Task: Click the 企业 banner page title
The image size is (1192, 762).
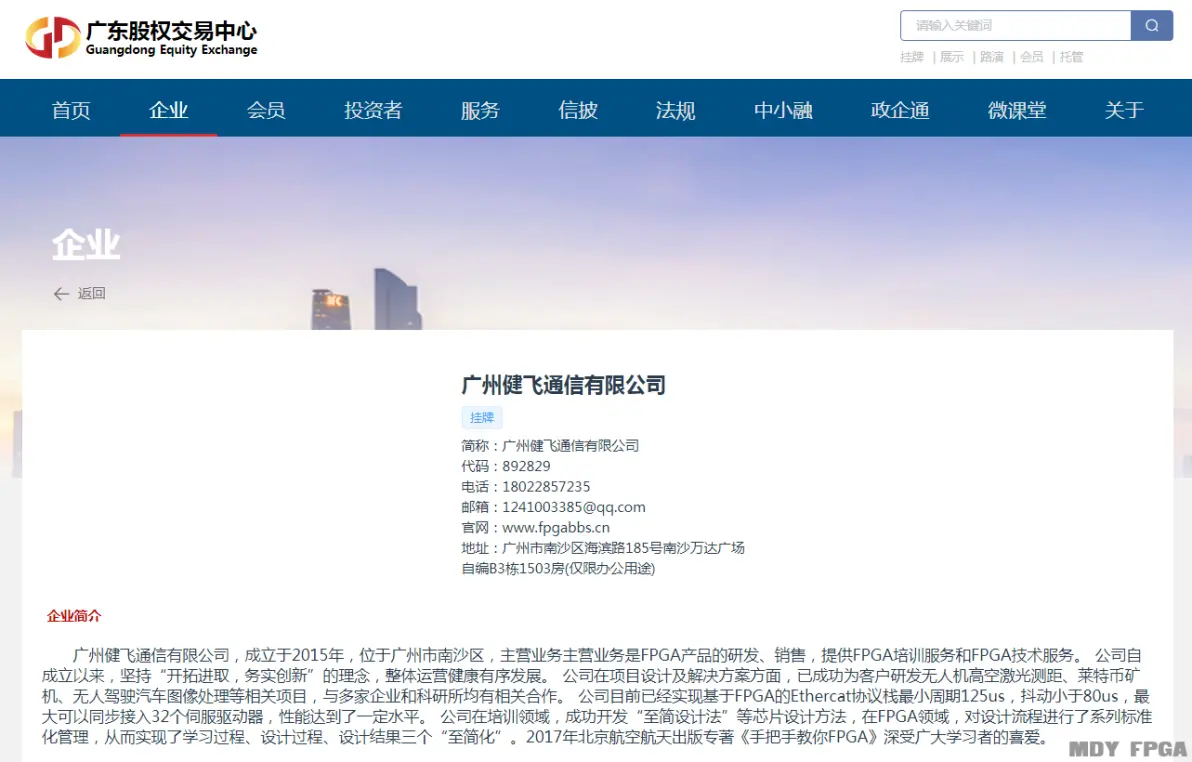Action: [86, 245]
